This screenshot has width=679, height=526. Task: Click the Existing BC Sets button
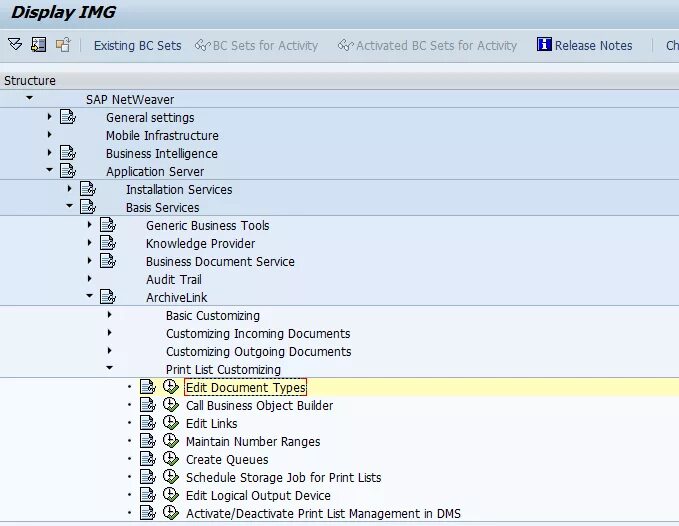click(x=137, y=45)
